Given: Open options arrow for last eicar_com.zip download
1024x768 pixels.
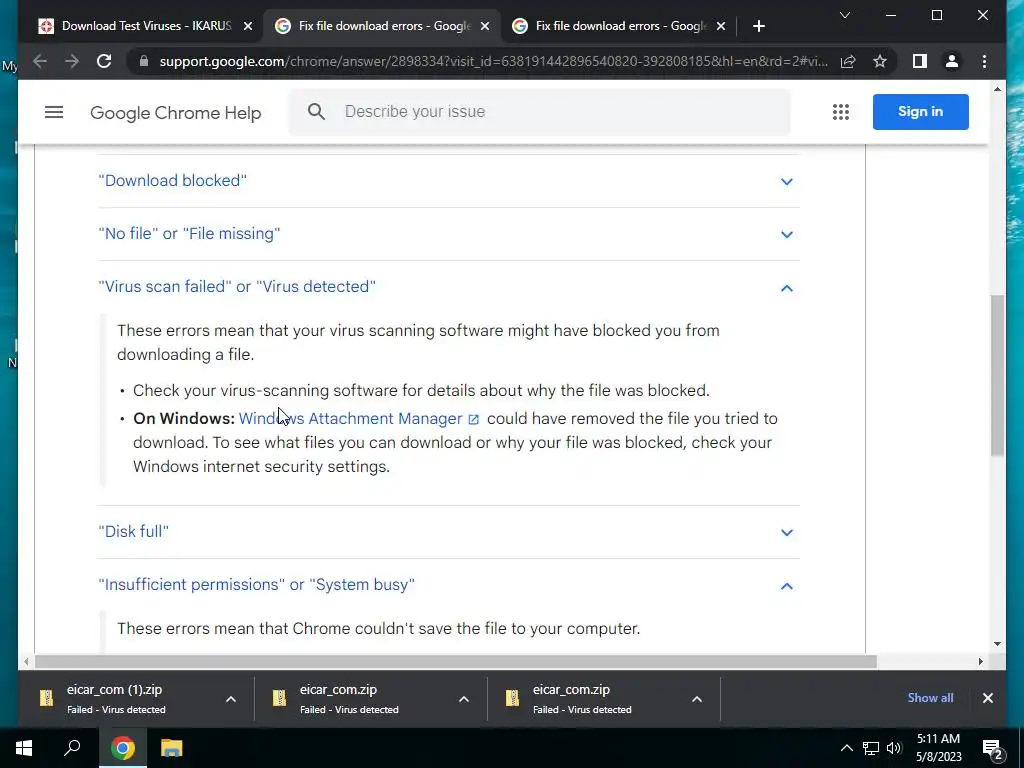Looking at the screenshot, I should point(697,699).
